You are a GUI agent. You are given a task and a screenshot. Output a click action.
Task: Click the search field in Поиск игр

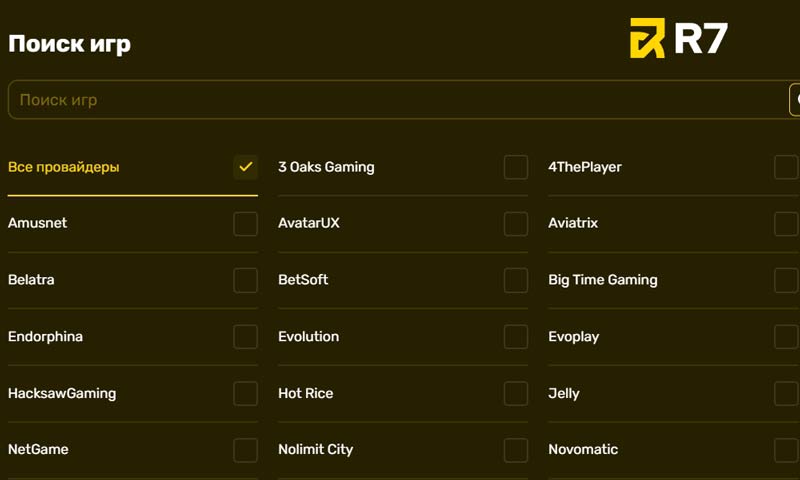tap(400, 100)
